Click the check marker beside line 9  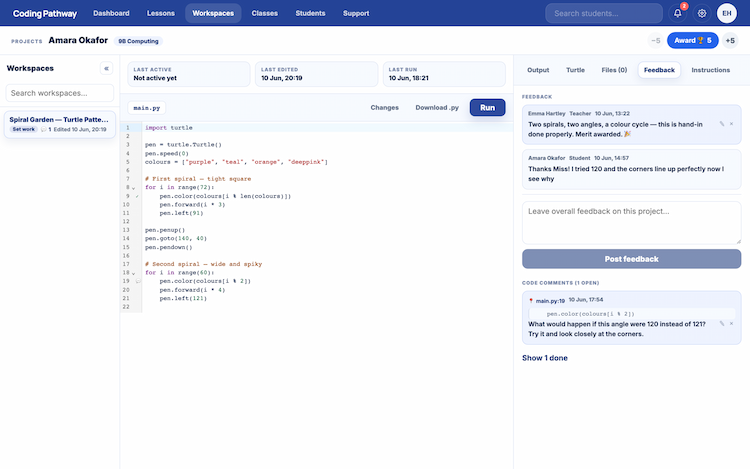pyautogui.click(x=137, y=196)
